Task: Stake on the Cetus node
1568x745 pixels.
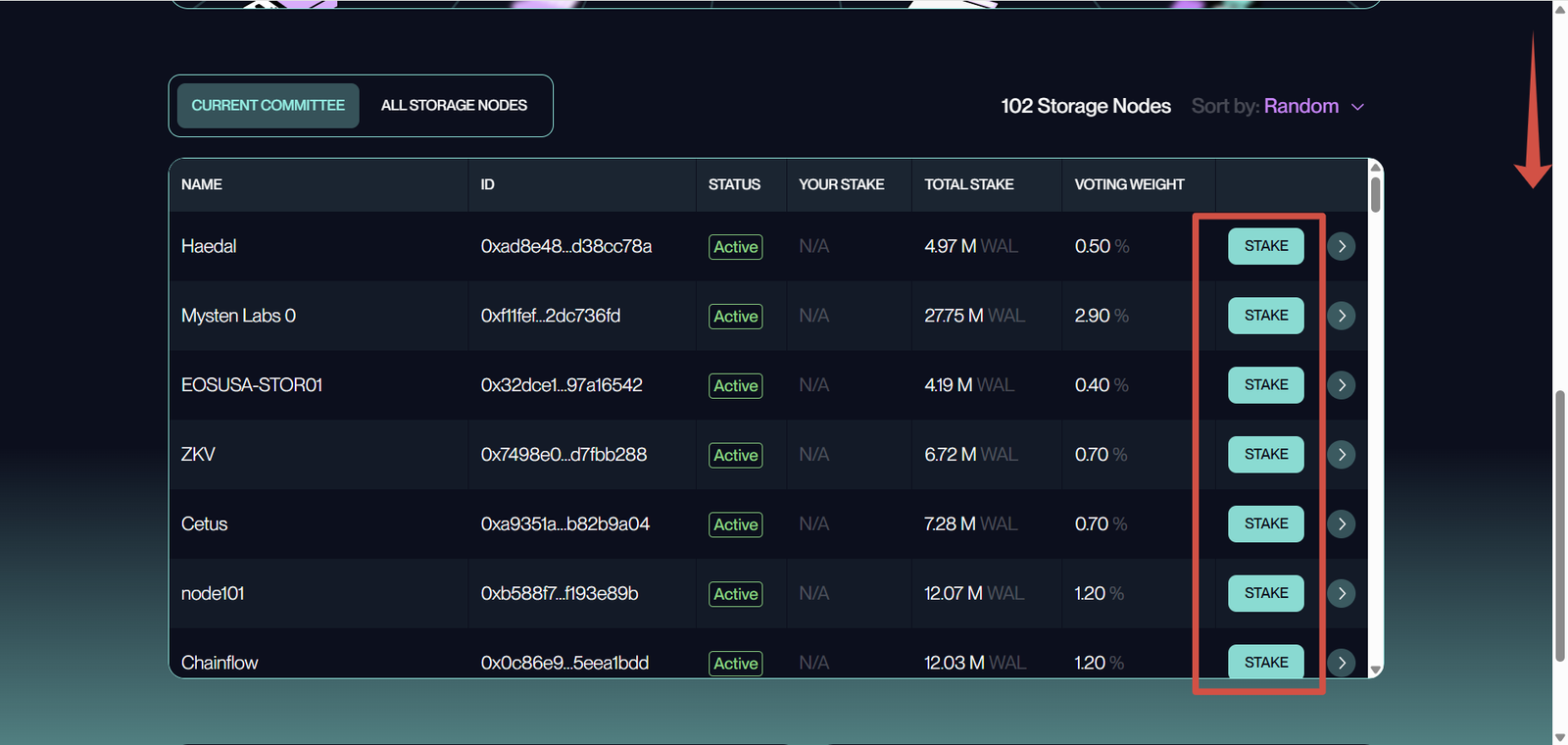Action: pos(1265,524)
